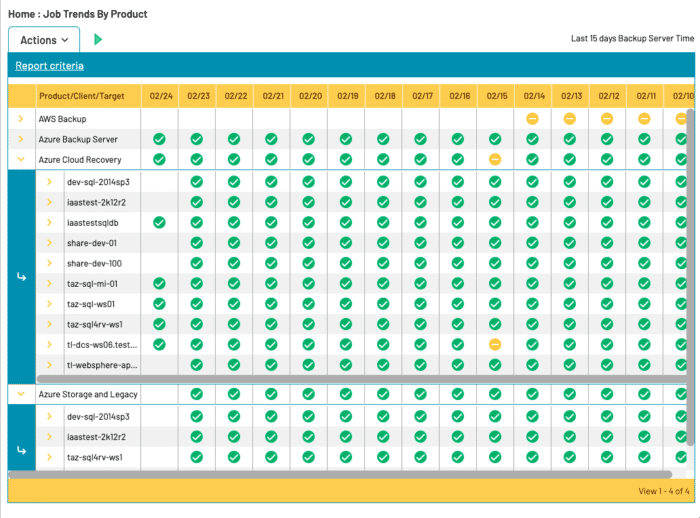The image size is (700, 518).
Task: Click the 02/15 column header
Action: tap(497, 96)
